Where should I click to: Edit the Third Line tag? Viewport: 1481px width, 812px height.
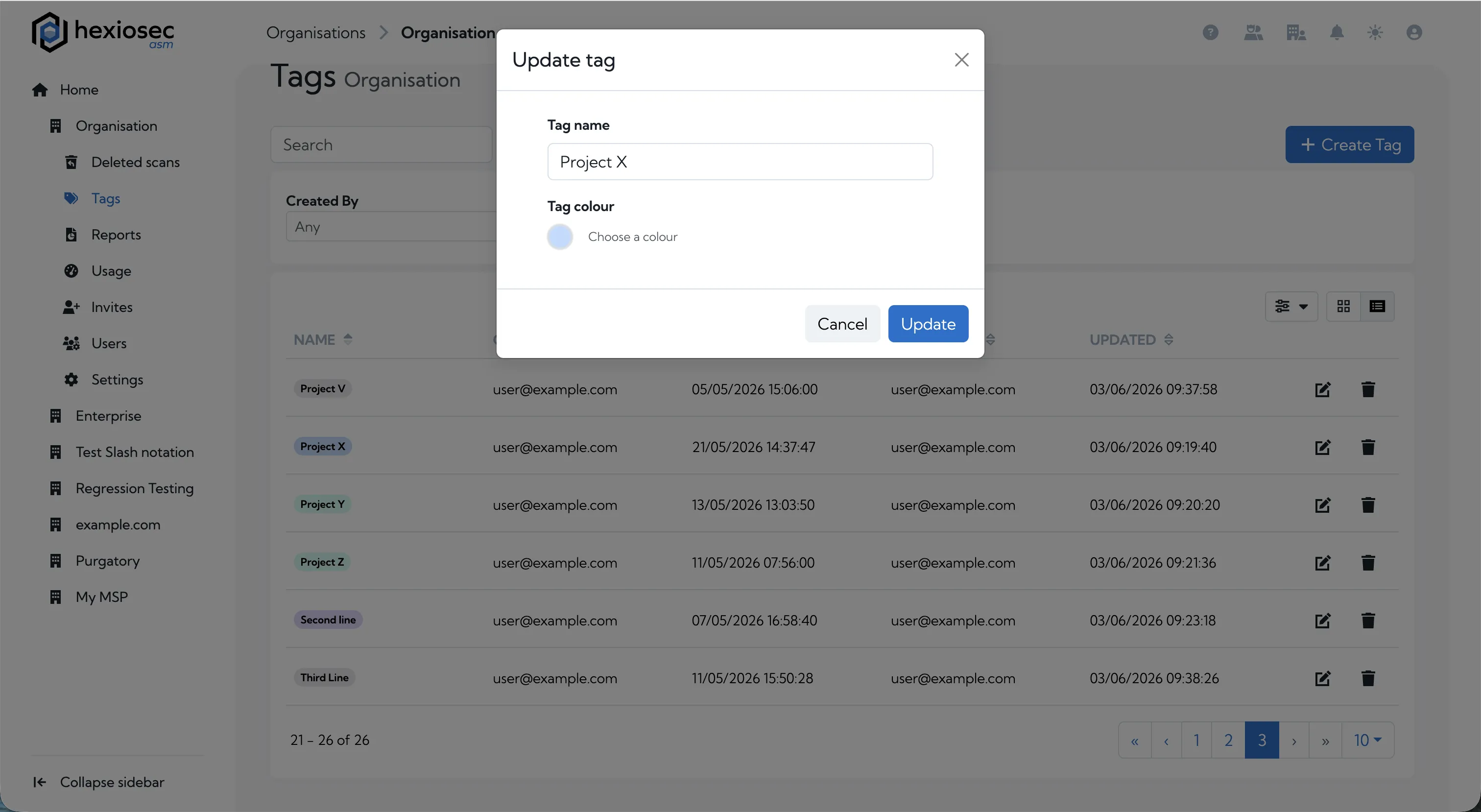(x=1322, y=678)
